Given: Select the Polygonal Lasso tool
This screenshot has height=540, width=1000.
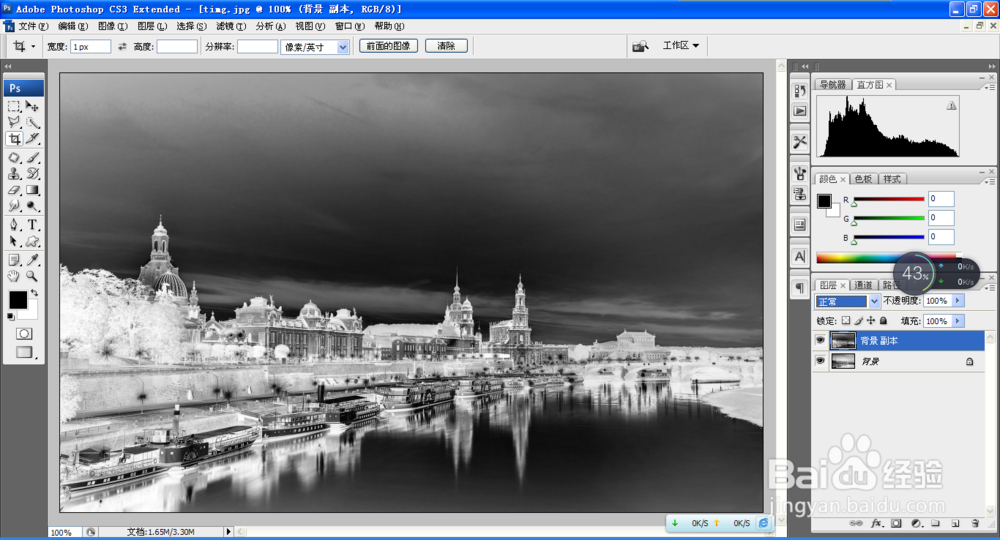Looking at the screenshot, I should [14, 122].
